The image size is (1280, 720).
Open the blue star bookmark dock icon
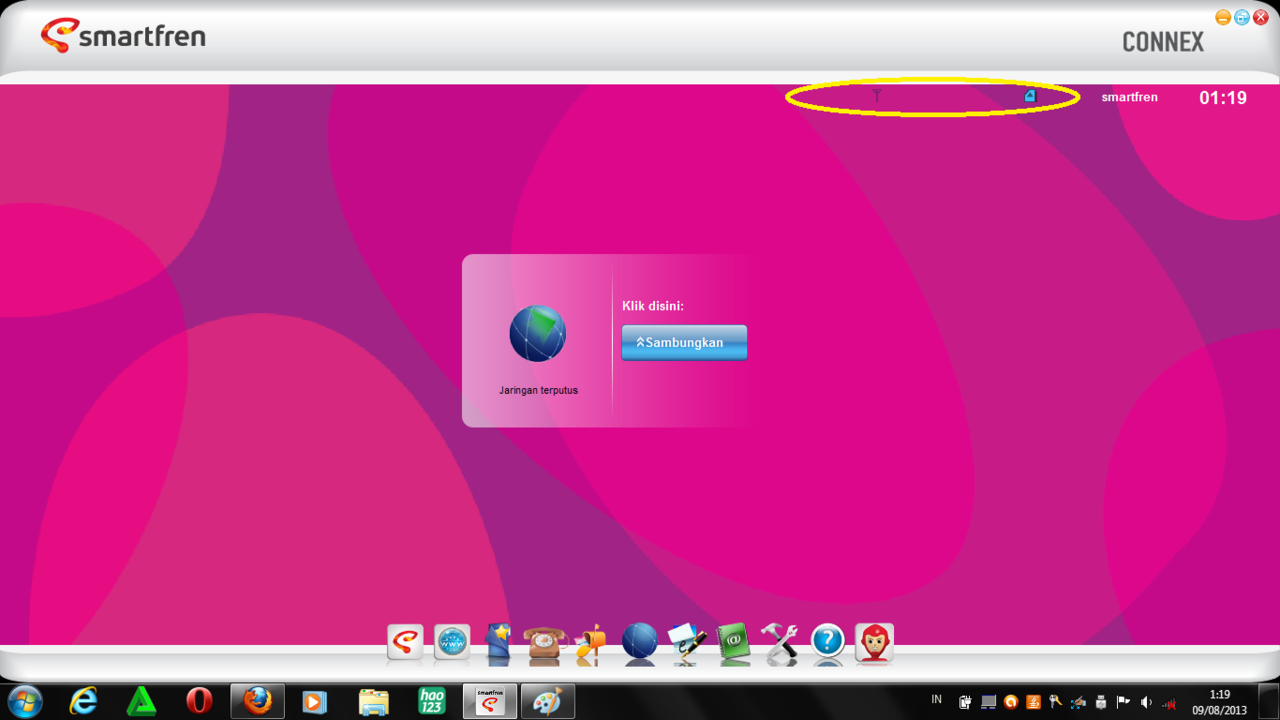tap(498, 643)
